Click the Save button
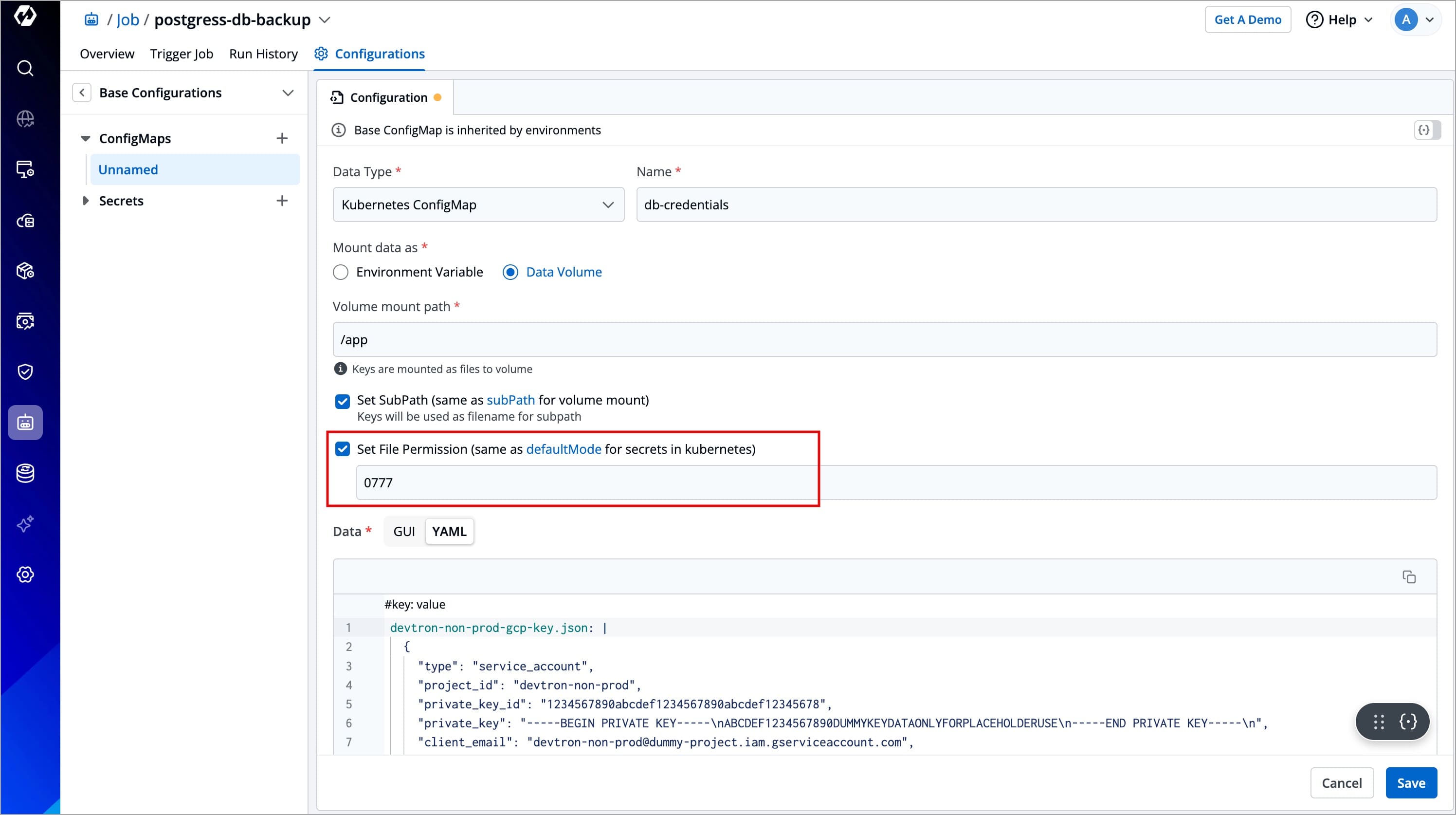Screen dimensions: 1456x815 click(1411, 783)
